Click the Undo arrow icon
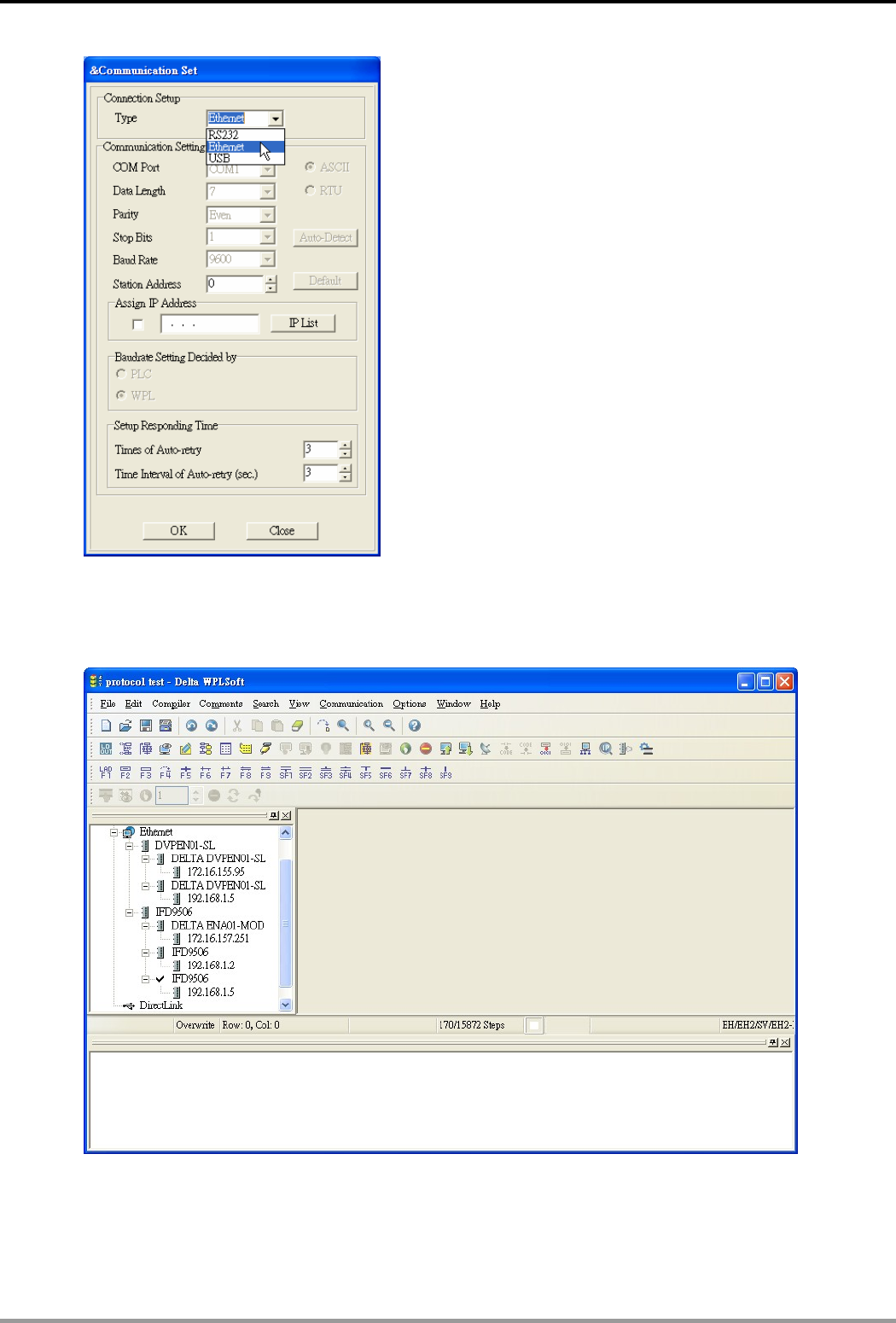The image size is (896, 1323). coord(191,726)
